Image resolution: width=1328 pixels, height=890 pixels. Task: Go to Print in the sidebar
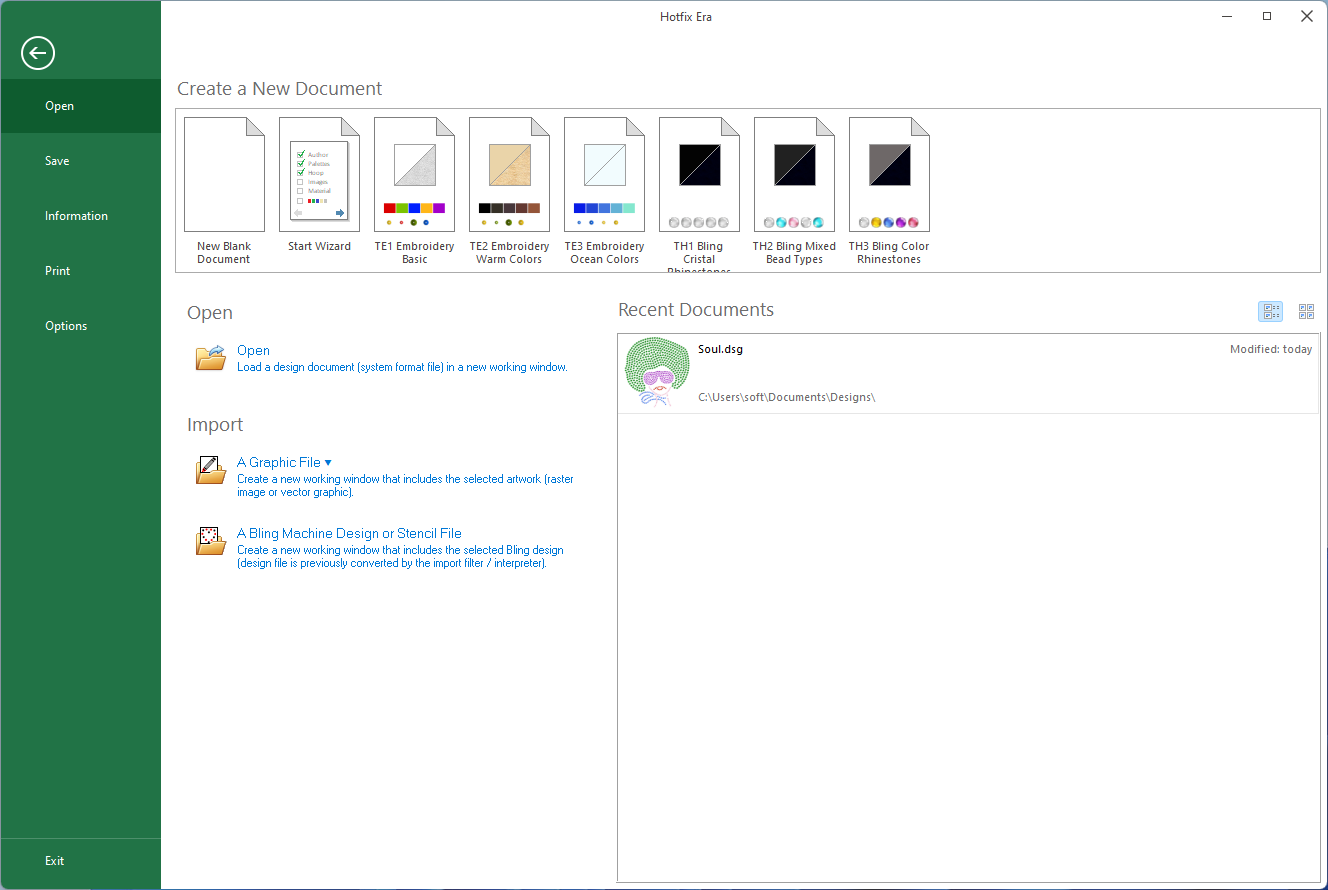point(80,271)
